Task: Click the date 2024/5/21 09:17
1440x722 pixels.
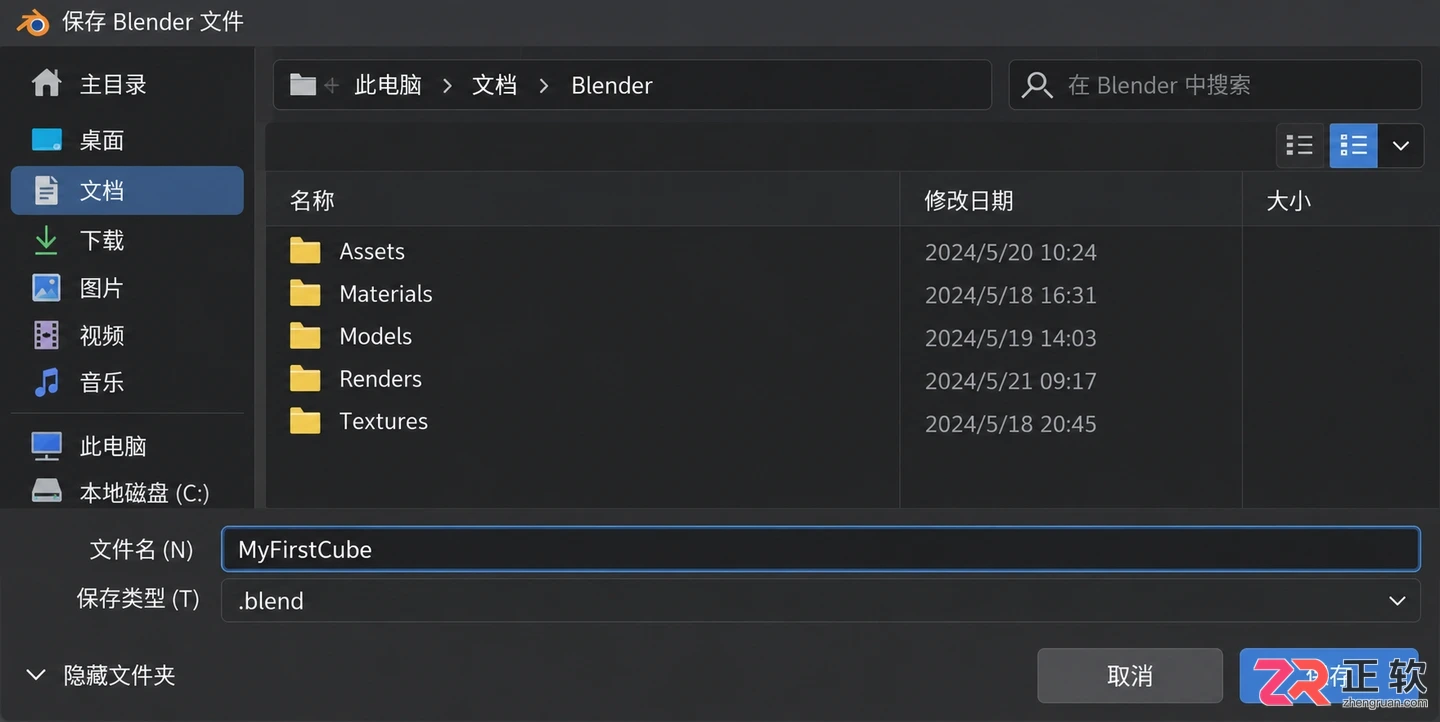Action: tap(1011, 381)
